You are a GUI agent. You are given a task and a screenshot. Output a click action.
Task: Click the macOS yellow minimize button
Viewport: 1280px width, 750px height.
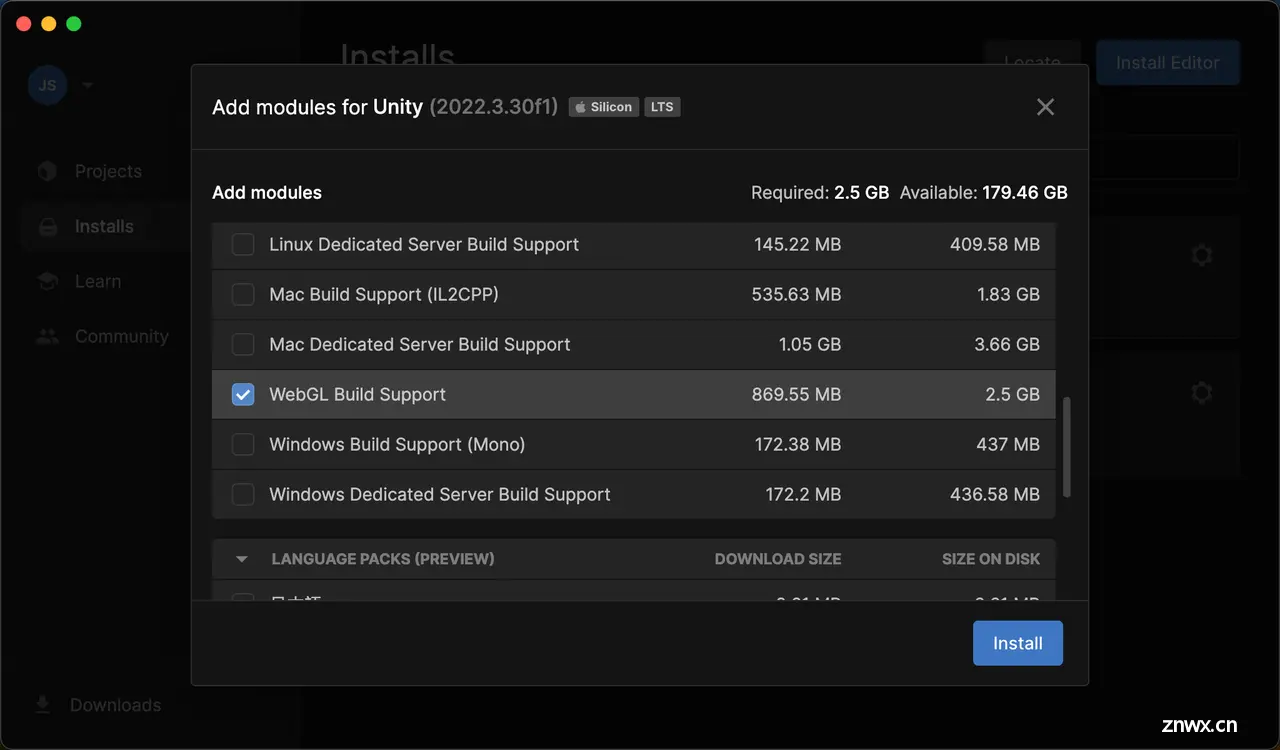pyautogui.click(x=48, y=23)
